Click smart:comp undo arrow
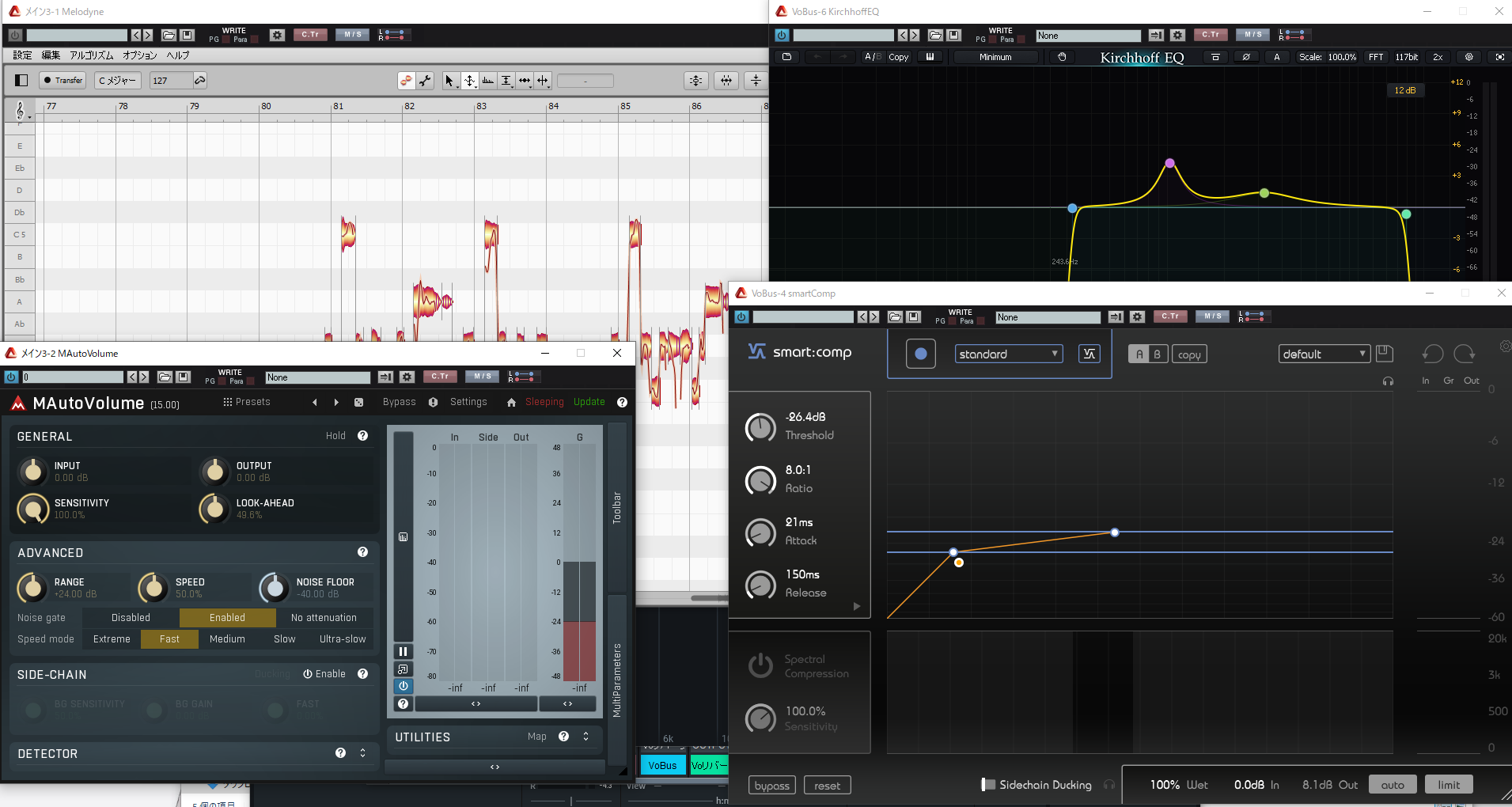 click(x=1433, y=354)
